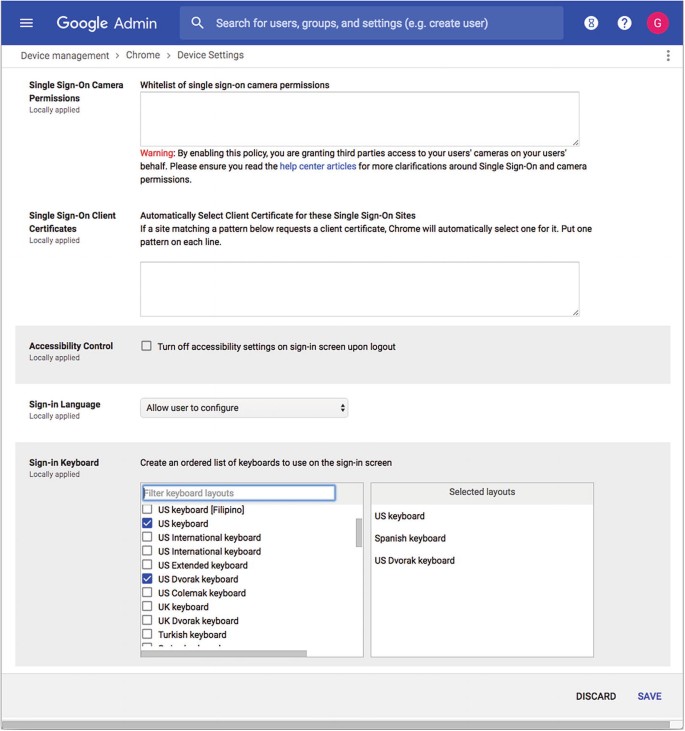The width and height of the screenshot is (685, 731).
Task: Check the first US International keyboard checkbox
Action: tap(147, 537)
